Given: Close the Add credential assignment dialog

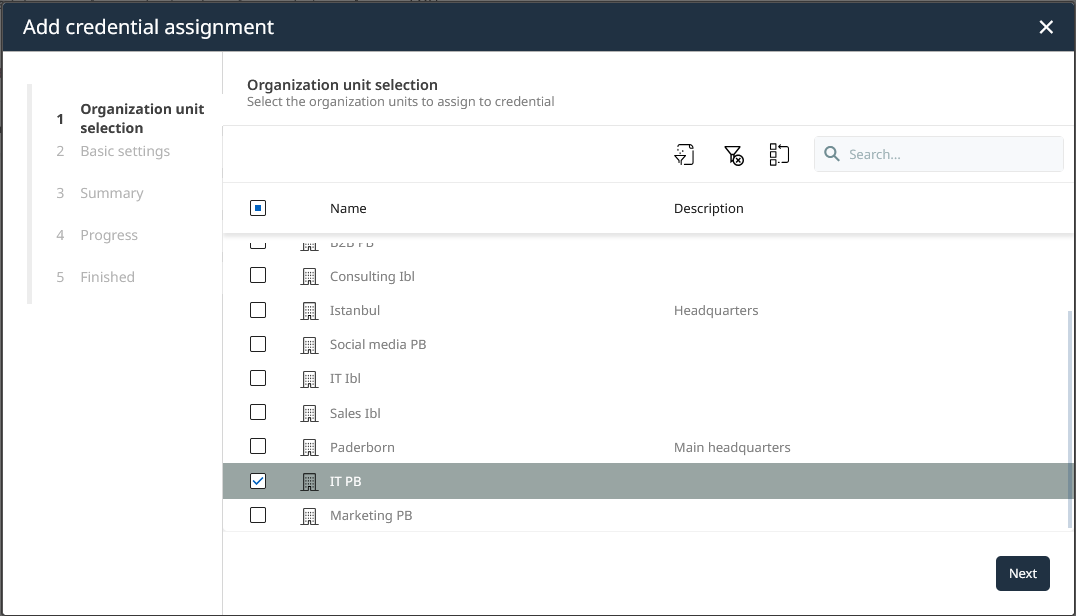Looking at the screenshot, I should [1046, 27].
